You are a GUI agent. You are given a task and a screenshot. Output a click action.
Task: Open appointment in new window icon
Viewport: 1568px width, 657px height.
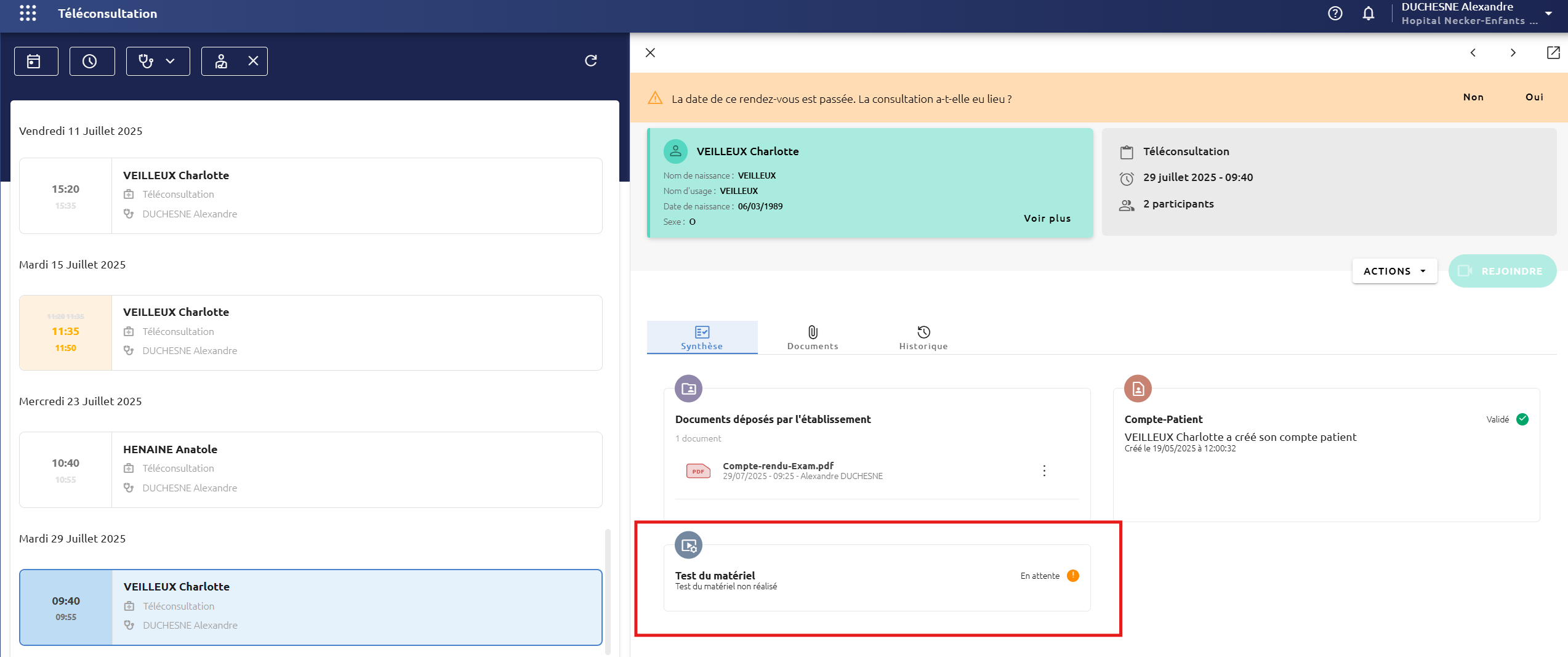(1553, 52)
